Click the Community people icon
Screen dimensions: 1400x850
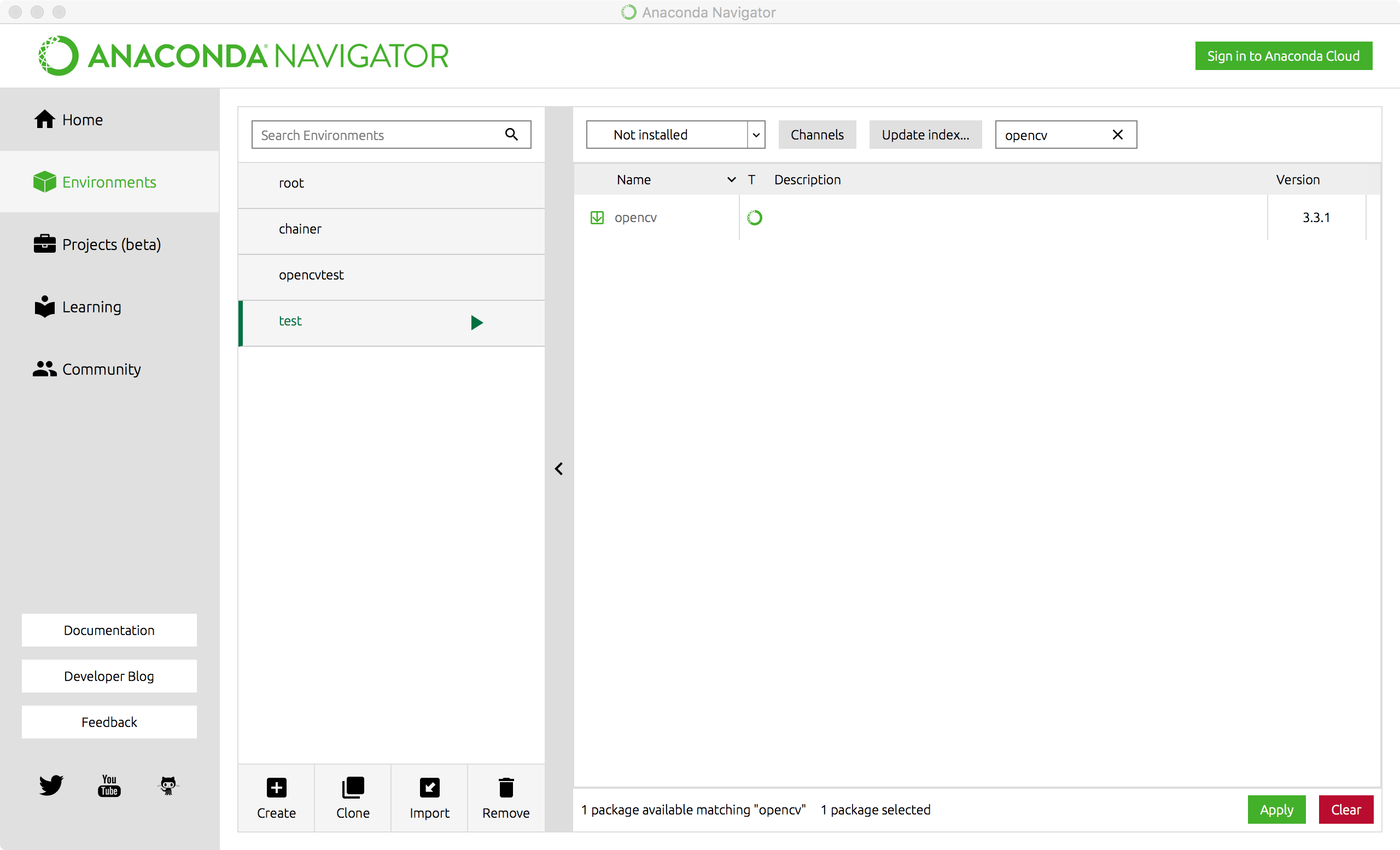tap(44, 369)
